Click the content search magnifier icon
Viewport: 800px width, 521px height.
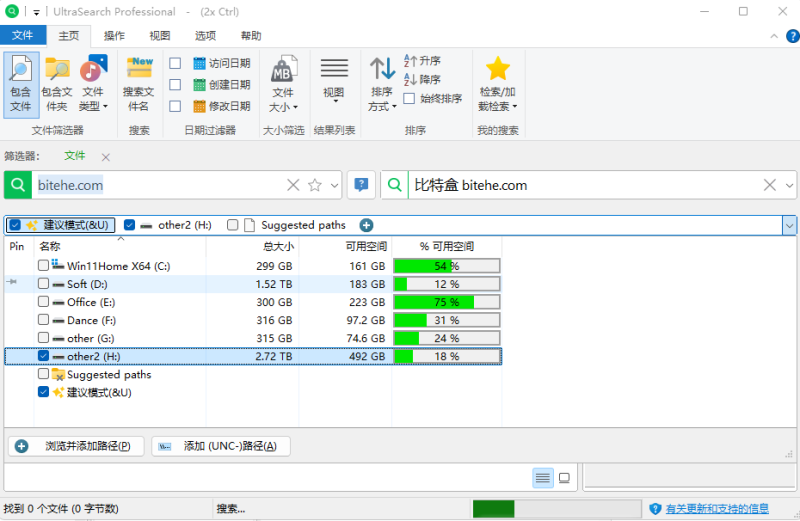tap(395, 185)
